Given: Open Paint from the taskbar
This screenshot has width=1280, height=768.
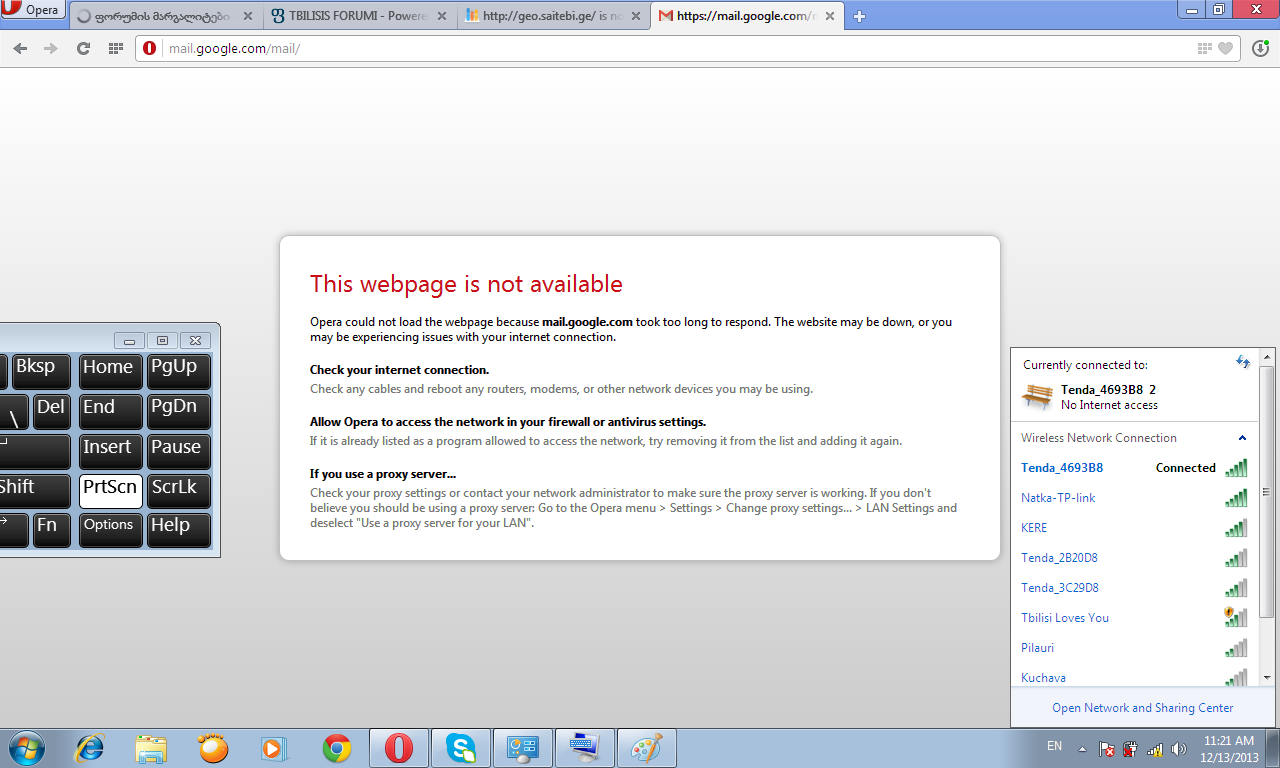Looking at the screenshot, I should click(647, 748).
